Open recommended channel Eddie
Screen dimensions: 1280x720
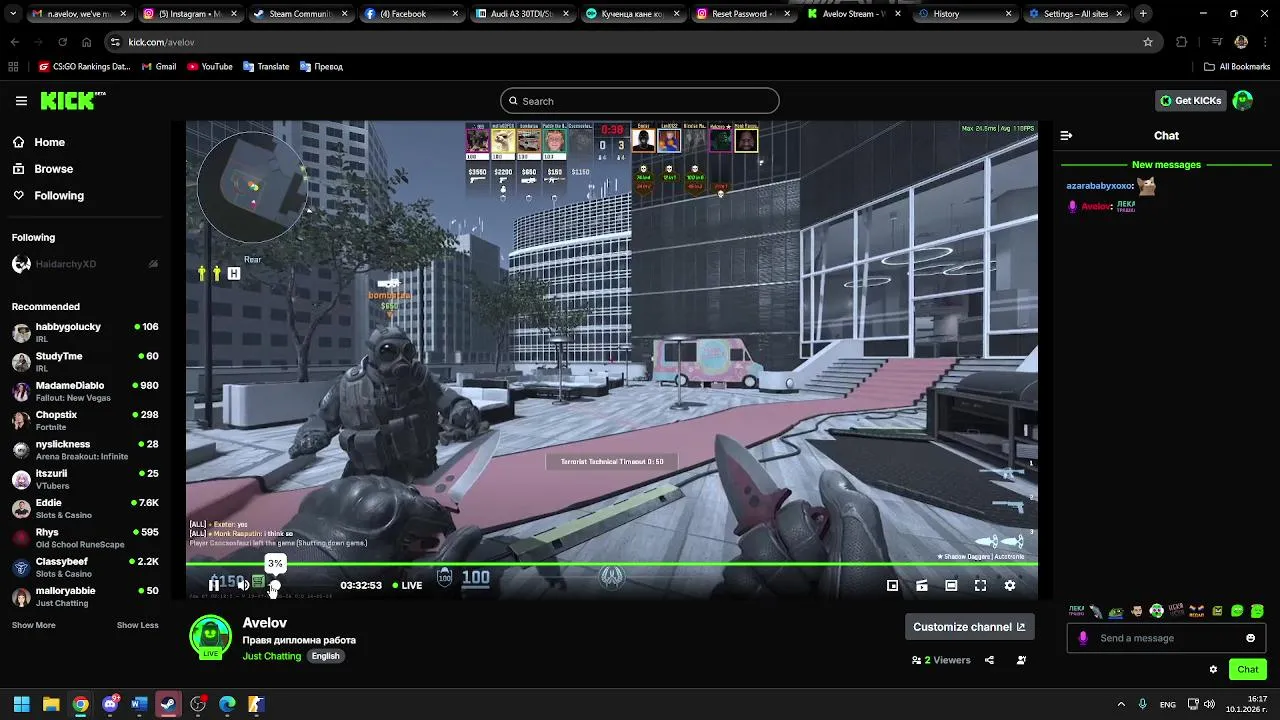coord(85,509)
